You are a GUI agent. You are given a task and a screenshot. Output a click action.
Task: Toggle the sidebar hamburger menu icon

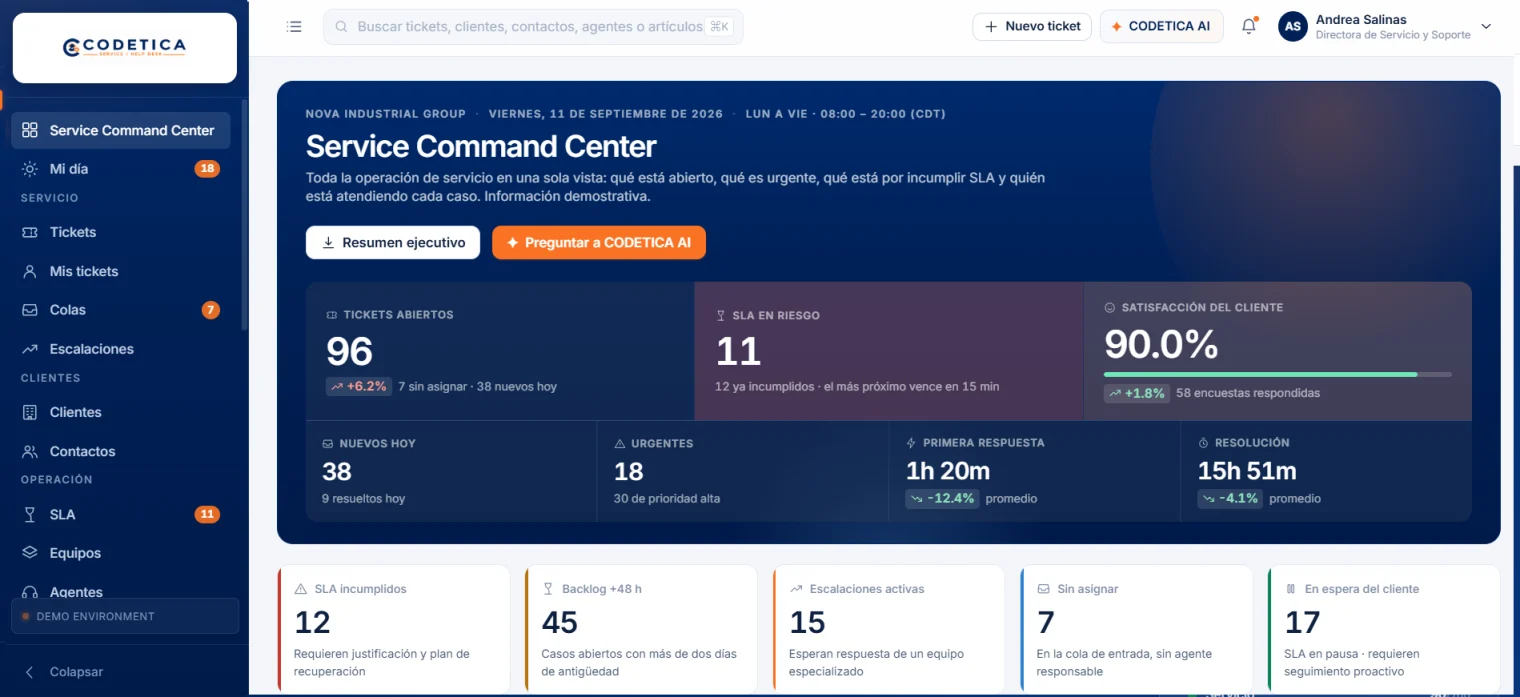tap(294, 27)
